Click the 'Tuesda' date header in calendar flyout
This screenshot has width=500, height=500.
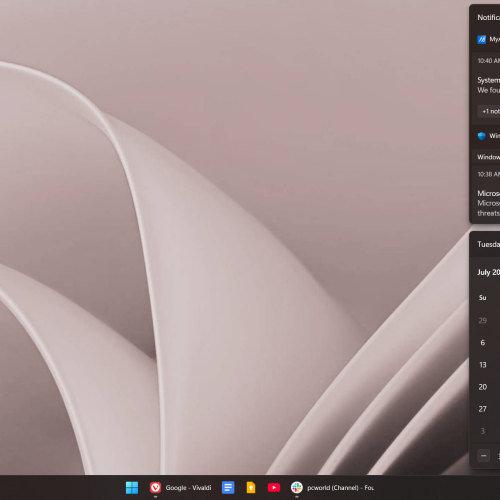click(x=489, y=244)
